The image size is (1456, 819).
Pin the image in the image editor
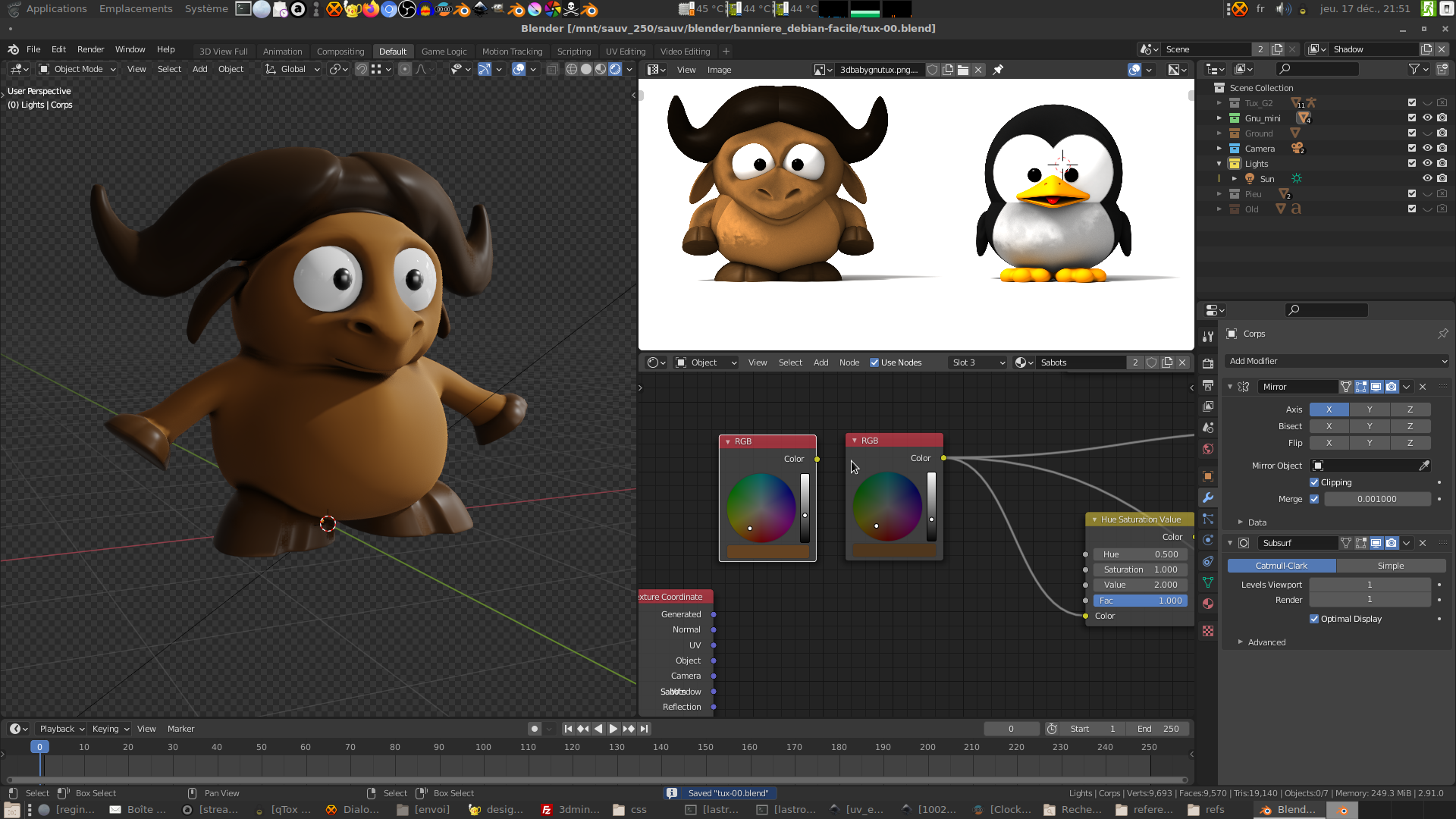tap(998, 70)
